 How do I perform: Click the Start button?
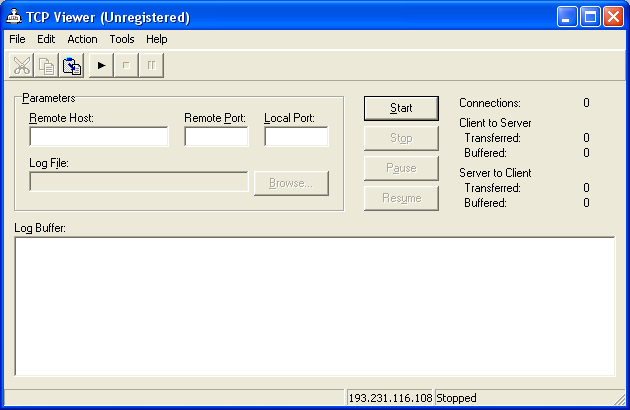[x=401, y=108]
